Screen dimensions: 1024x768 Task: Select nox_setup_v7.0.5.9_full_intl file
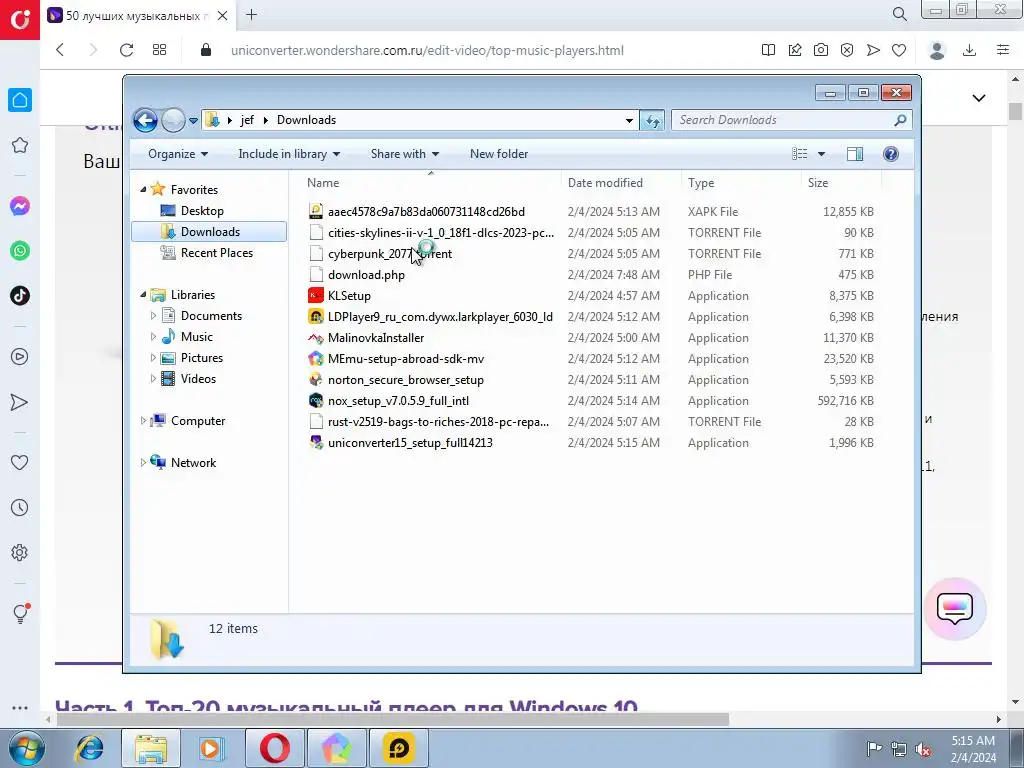[398, 400]
